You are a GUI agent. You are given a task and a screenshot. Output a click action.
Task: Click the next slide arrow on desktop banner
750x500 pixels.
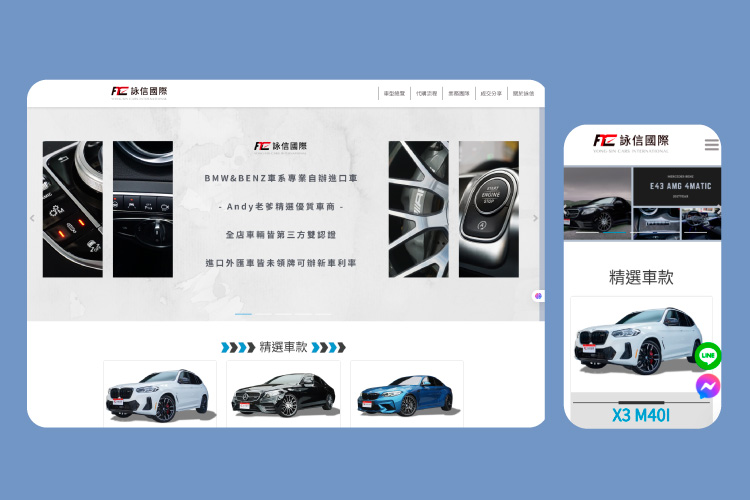(535, 218)
